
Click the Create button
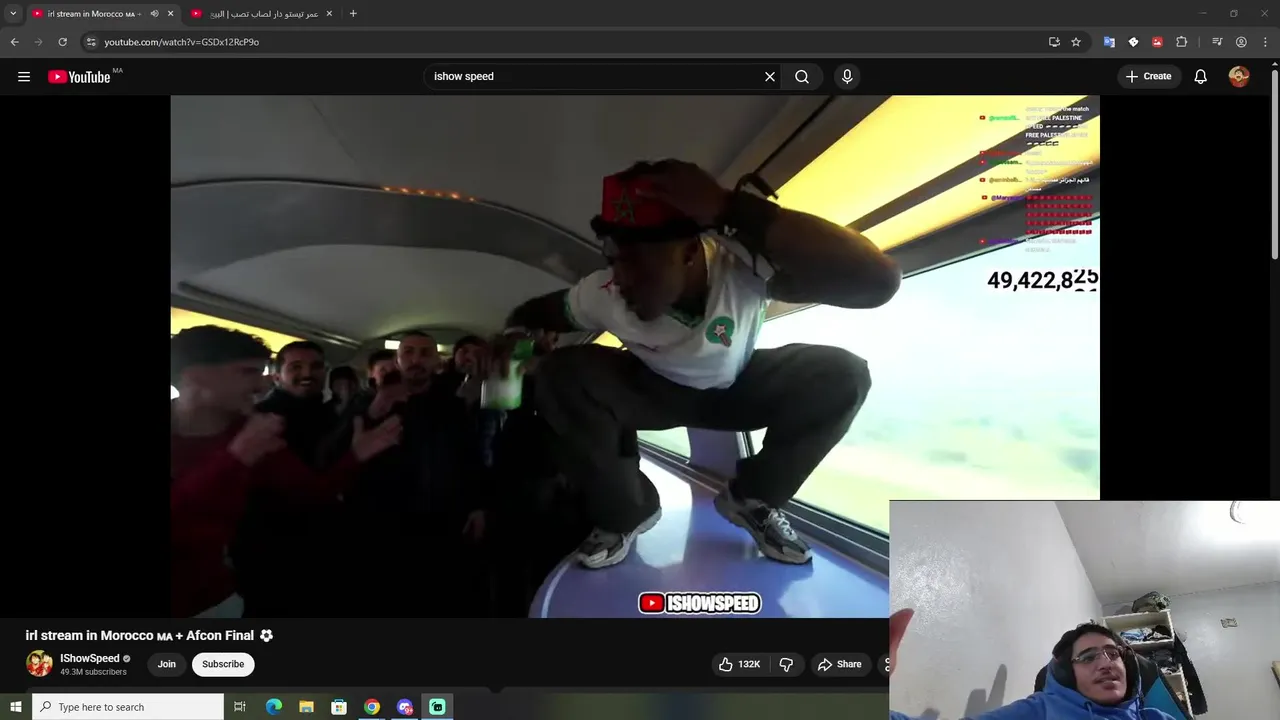[1148, 77]
